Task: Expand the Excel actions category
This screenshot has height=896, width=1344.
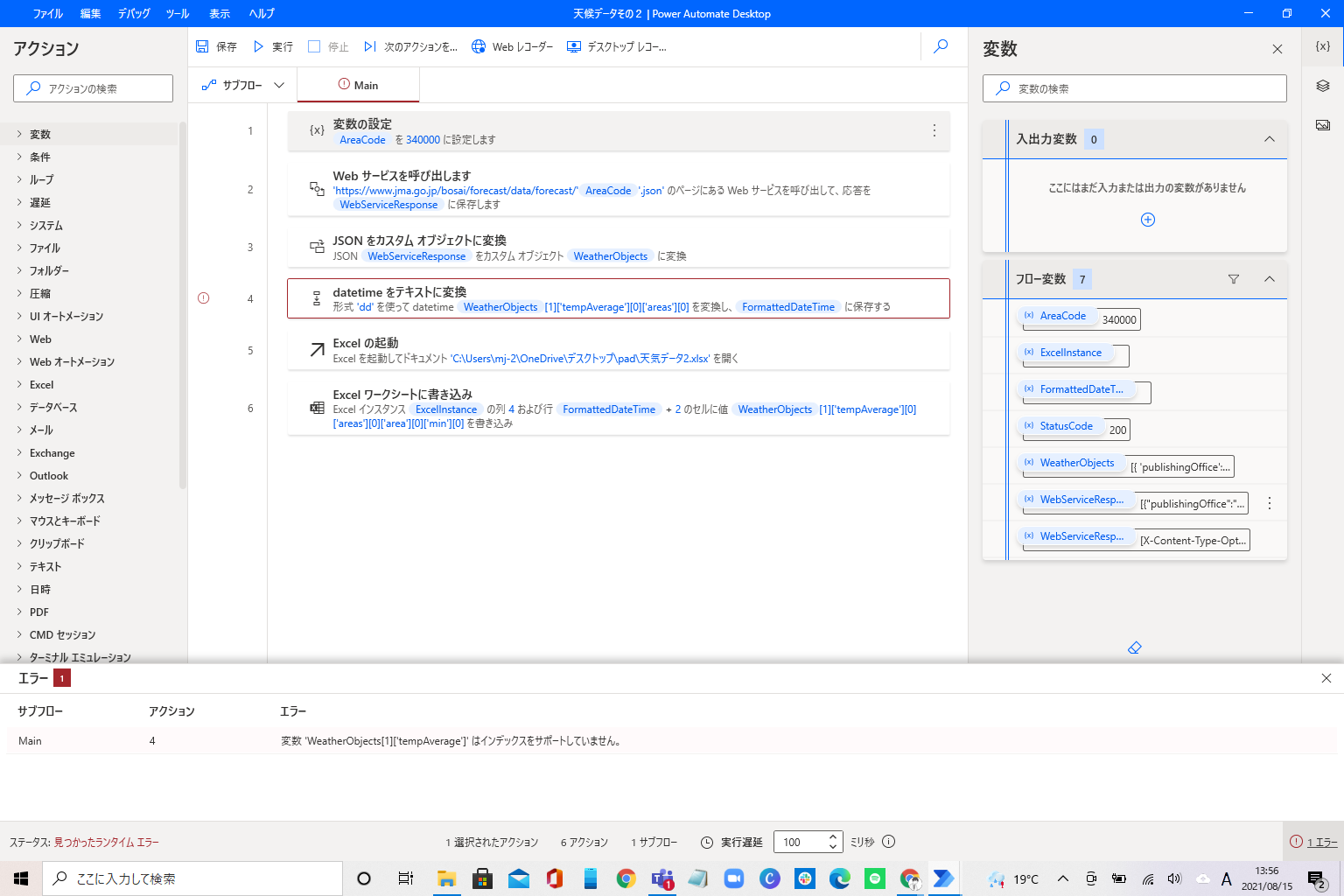Action: (x=40, y=384)
